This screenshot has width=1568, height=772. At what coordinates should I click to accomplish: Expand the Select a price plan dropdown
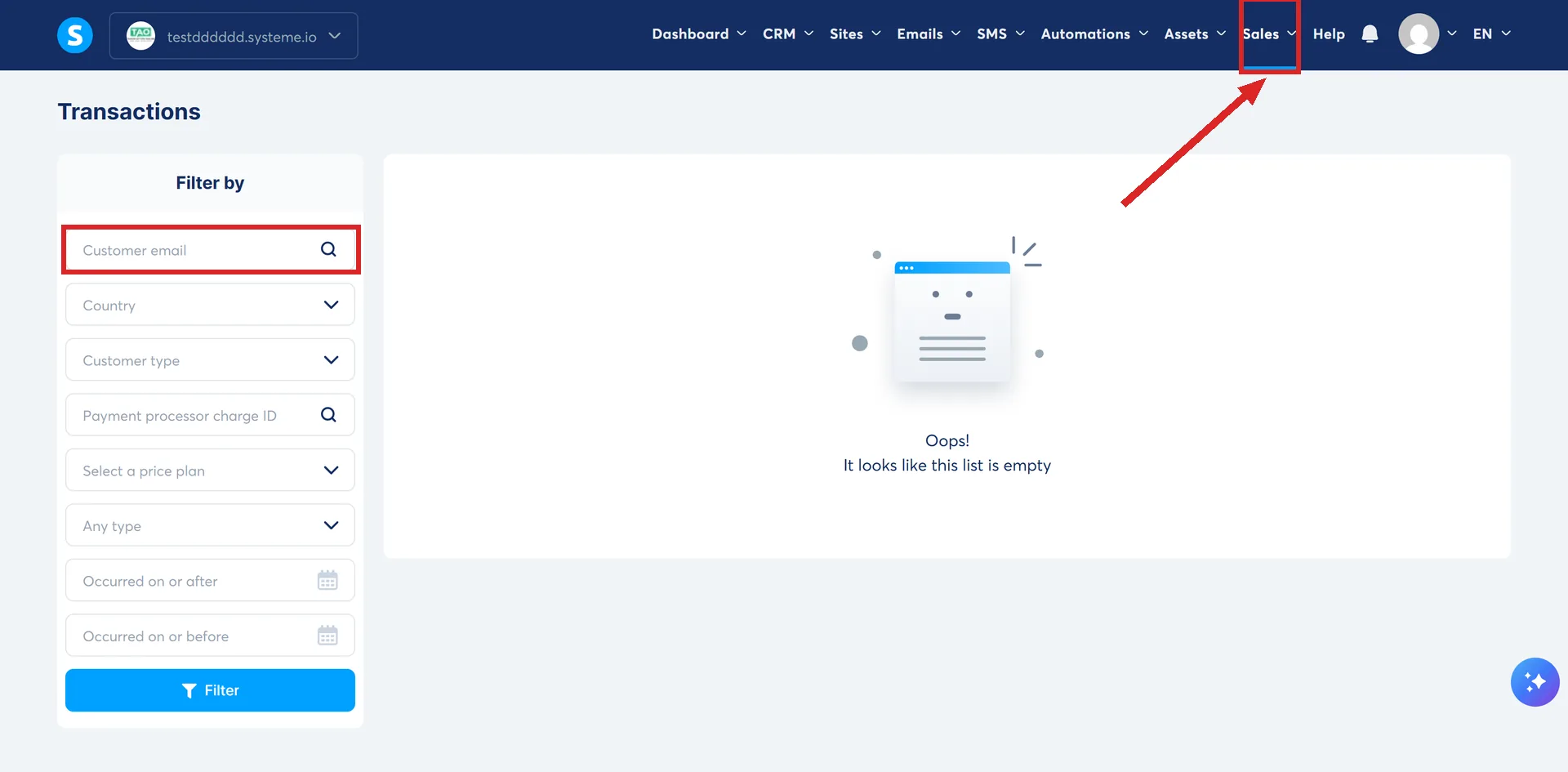(x=210, y=471)
